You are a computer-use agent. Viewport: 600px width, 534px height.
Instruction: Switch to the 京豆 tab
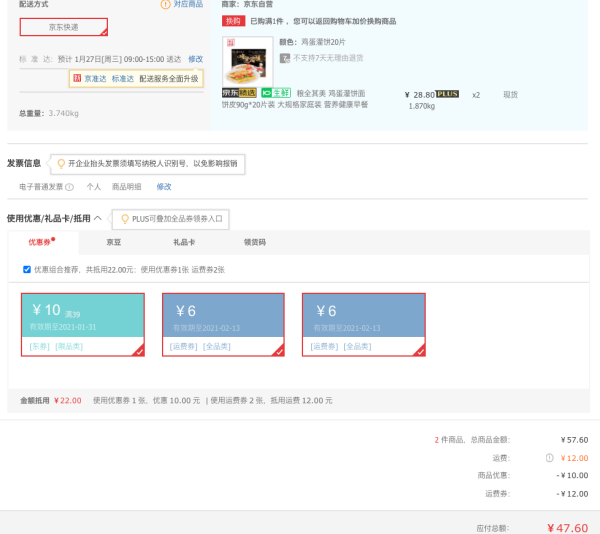[114, 242]
